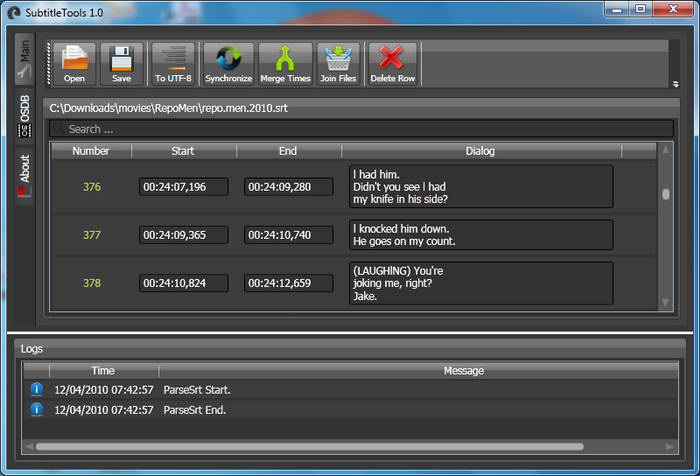This screenshot has width=700, height=476.
Task: Sort by the Start column header
Action: tap(183, 151)
